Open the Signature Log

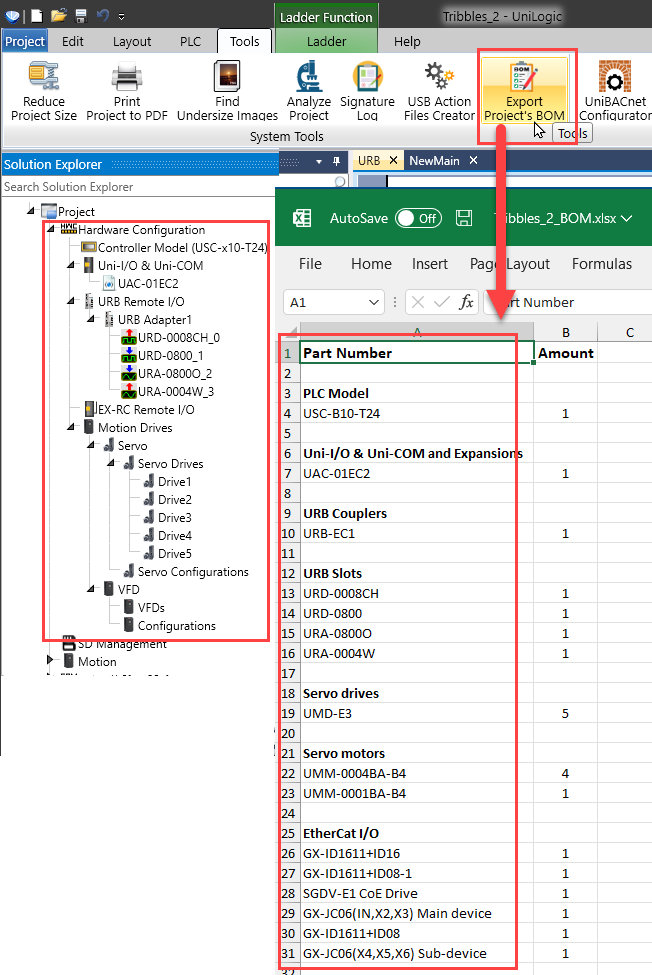pos(367,78)
